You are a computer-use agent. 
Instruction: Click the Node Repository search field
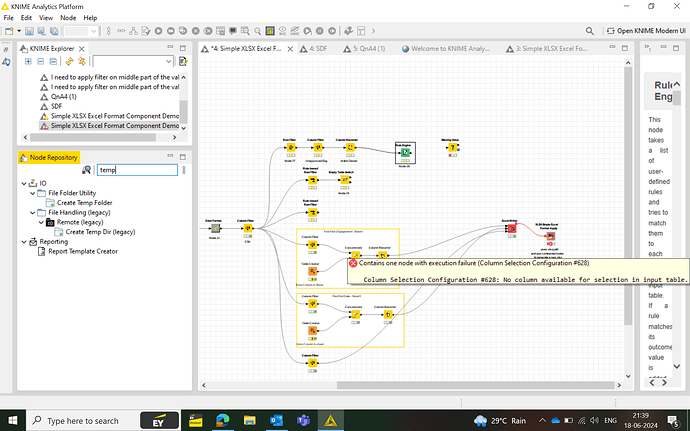pos(137,170)
